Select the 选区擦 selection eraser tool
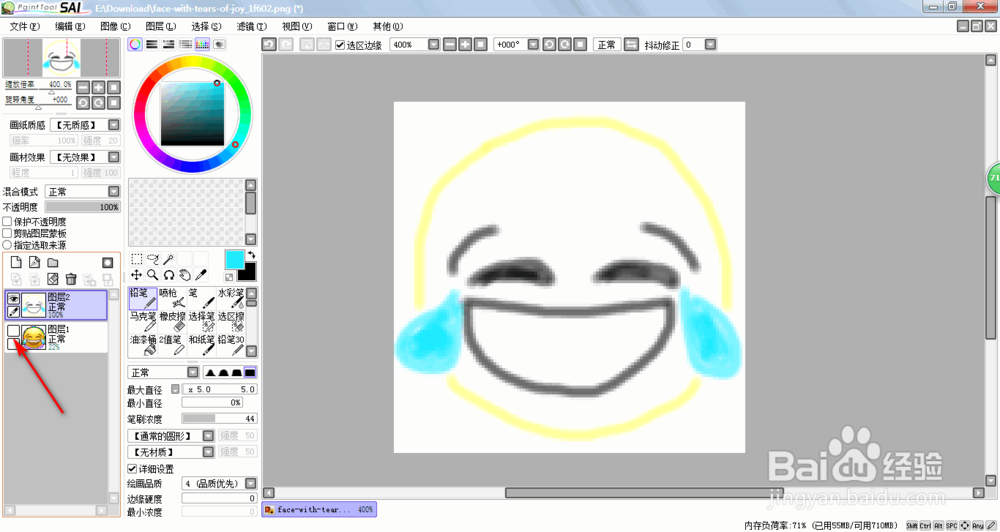The width and height of the screenshot is (1000, 532). [231, 322]
